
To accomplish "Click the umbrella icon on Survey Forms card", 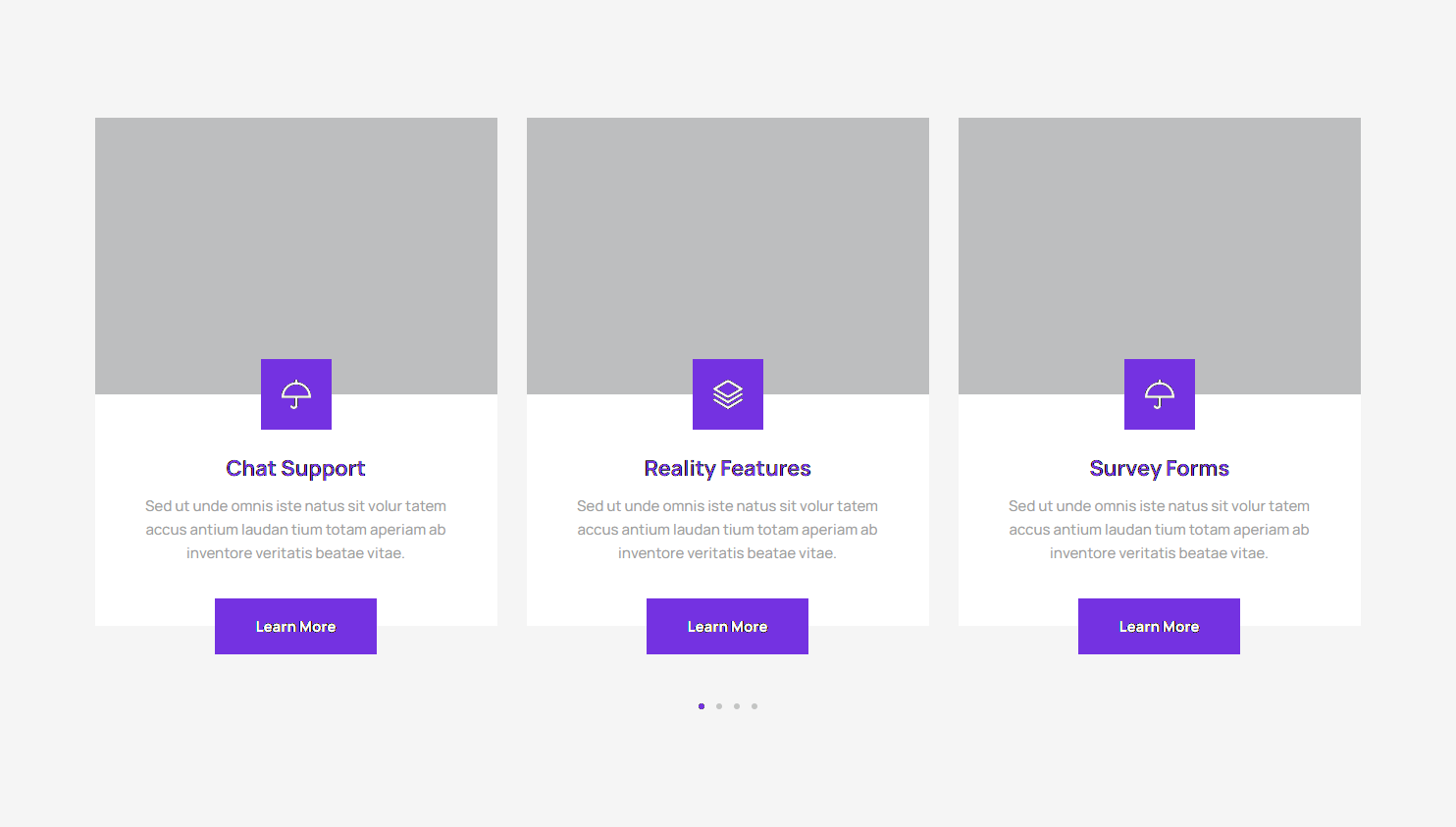I will click(x=1160, y=394).
